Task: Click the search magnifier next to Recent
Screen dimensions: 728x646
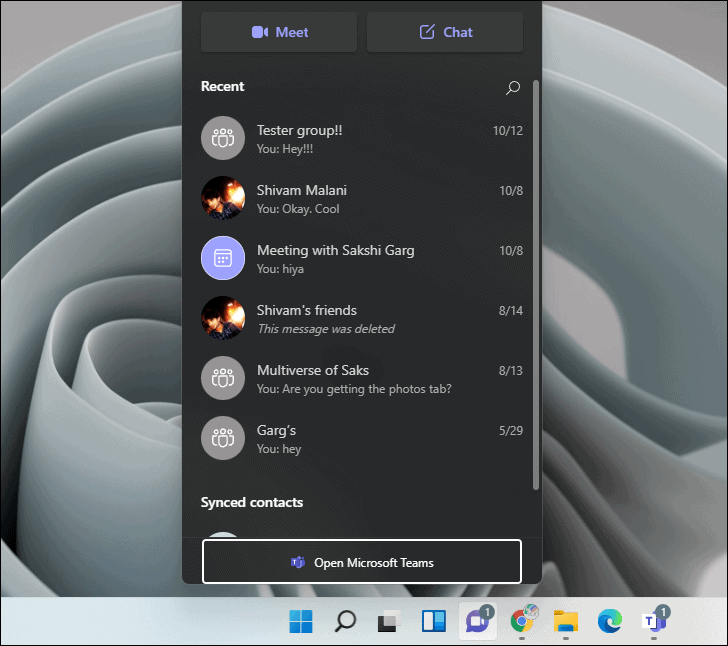Action: tap(513, 87)
